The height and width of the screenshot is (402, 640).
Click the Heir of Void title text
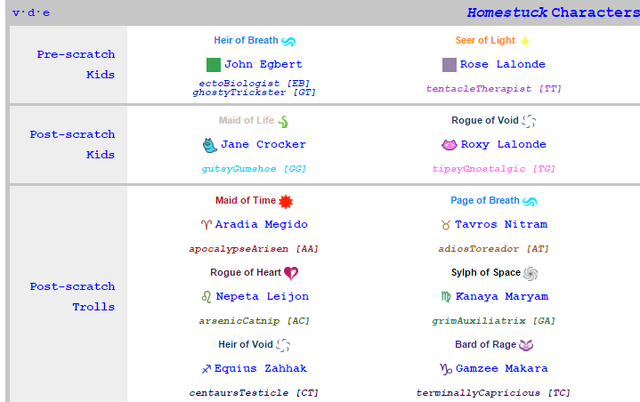[x=245, y=344]
